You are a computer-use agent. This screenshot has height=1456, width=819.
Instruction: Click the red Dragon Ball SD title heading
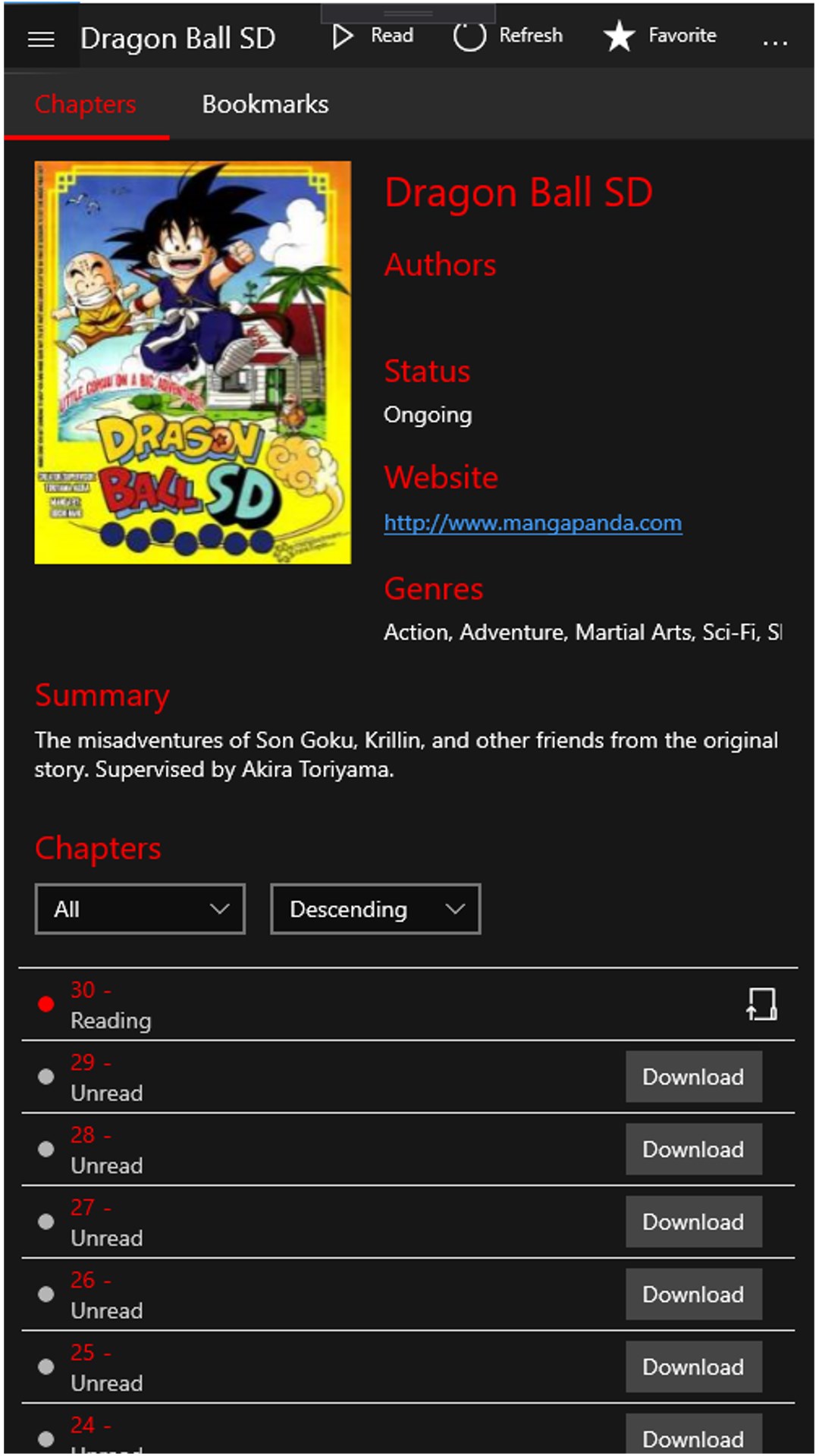coord(519,193)
